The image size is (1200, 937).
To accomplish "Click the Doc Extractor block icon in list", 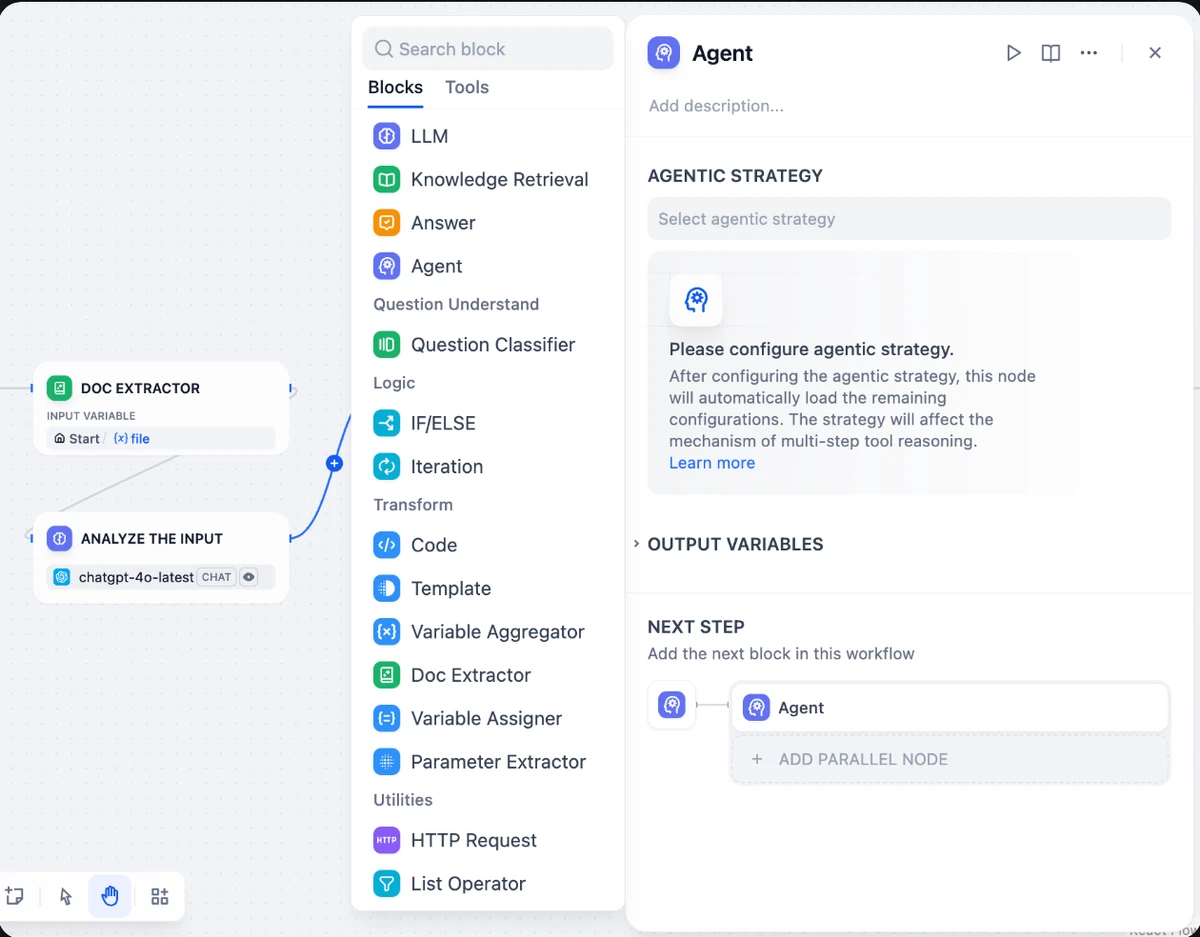I will [387, 675].
